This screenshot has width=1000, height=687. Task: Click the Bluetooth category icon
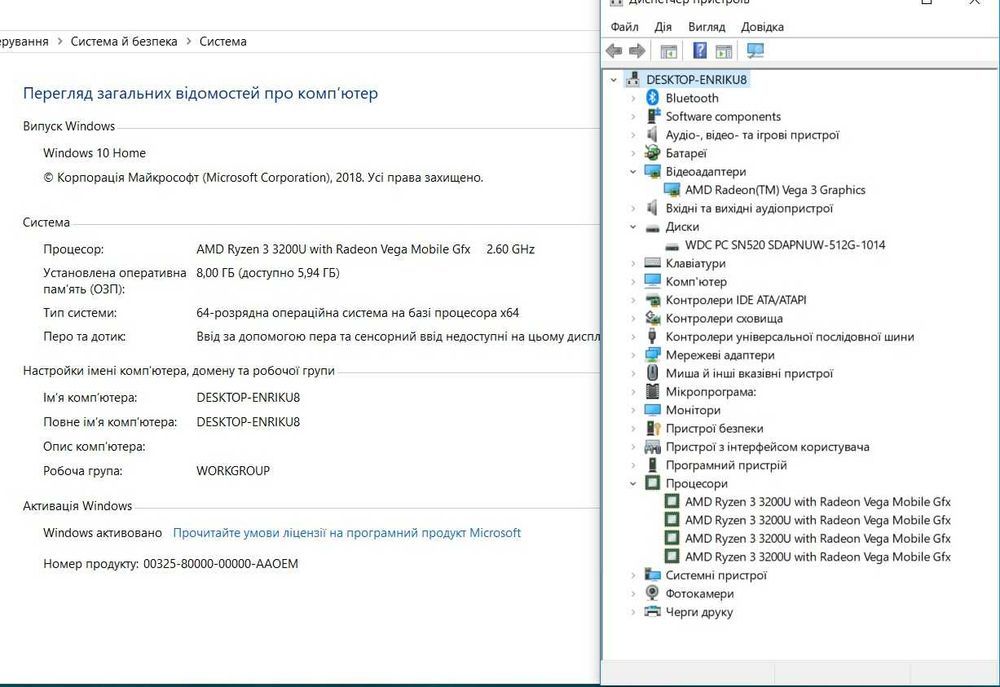coord(652,98)
